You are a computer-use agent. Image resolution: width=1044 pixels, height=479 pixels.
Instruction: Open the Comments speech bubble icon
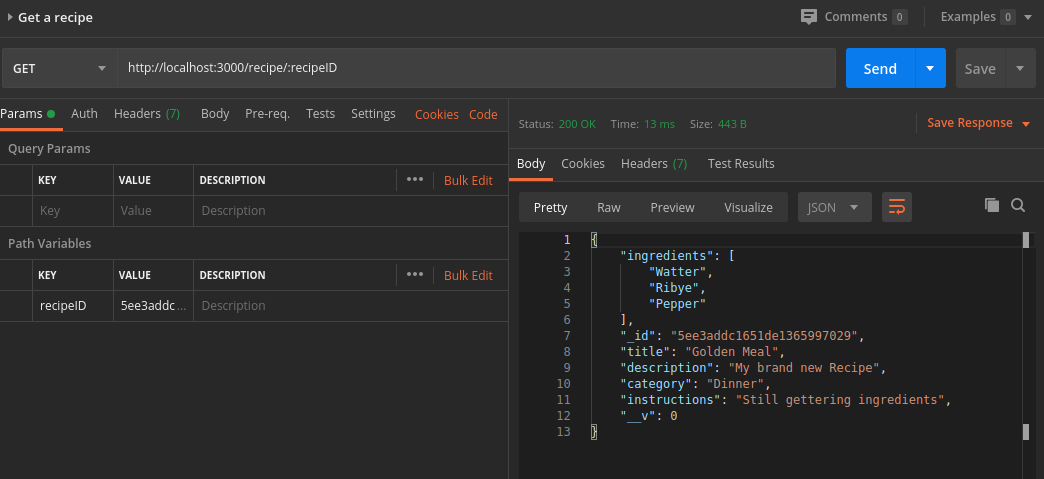click(x=809, y=17)
